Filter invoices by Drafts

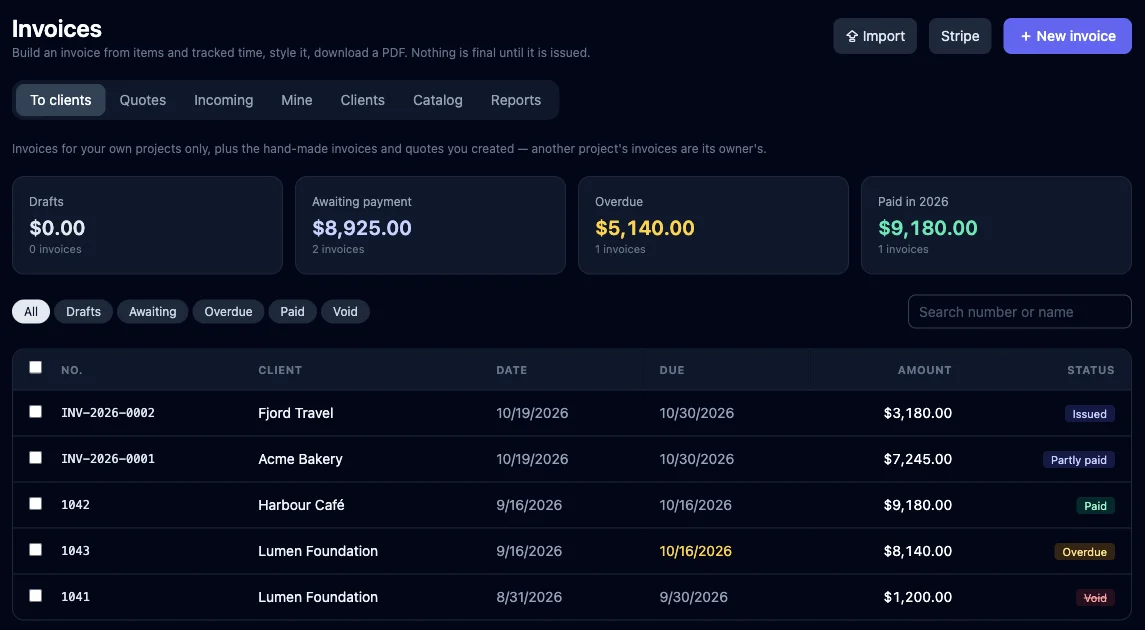(x=83, y=312)
